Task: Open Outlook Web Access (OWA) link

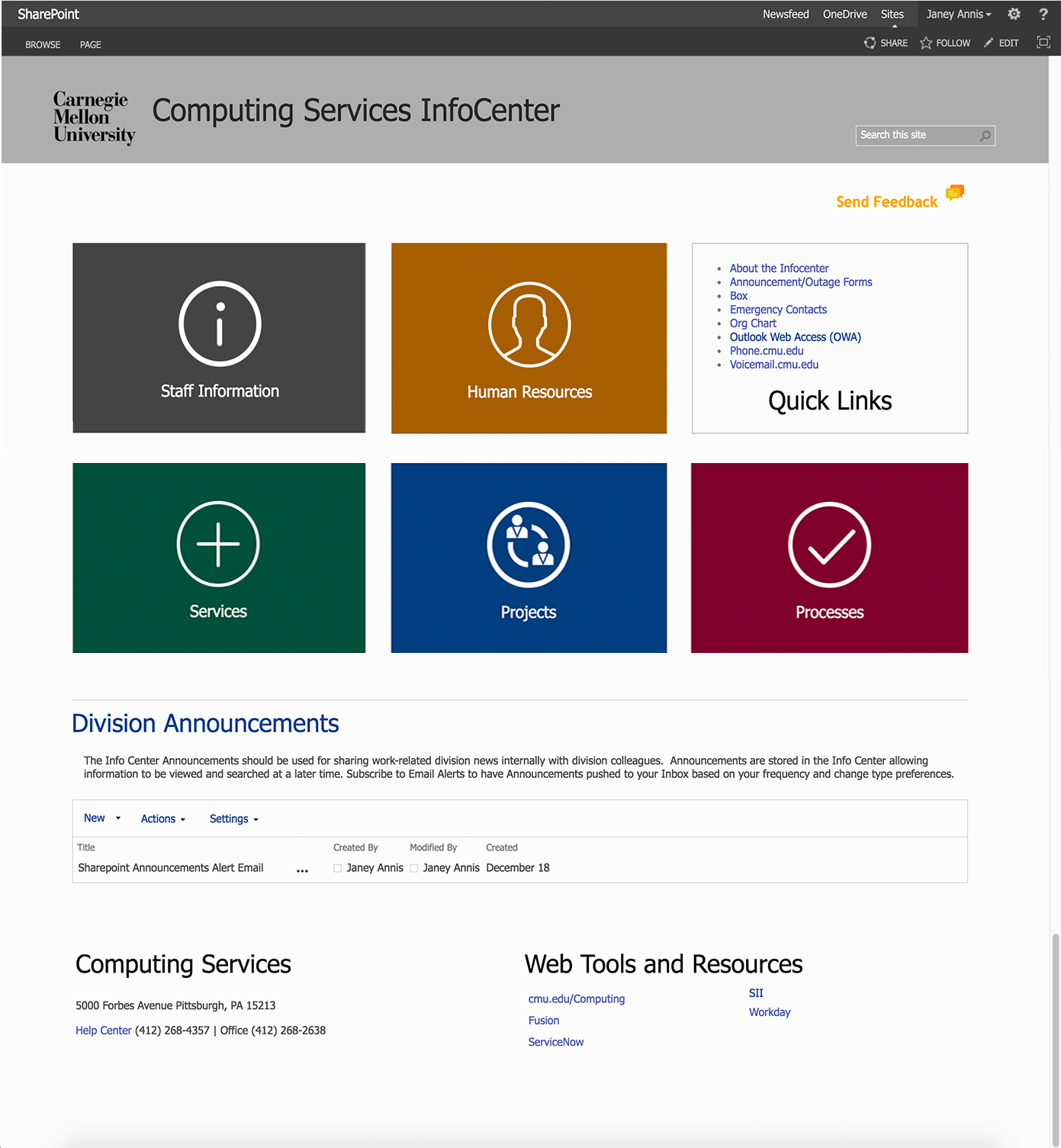Action: (796, 336)
